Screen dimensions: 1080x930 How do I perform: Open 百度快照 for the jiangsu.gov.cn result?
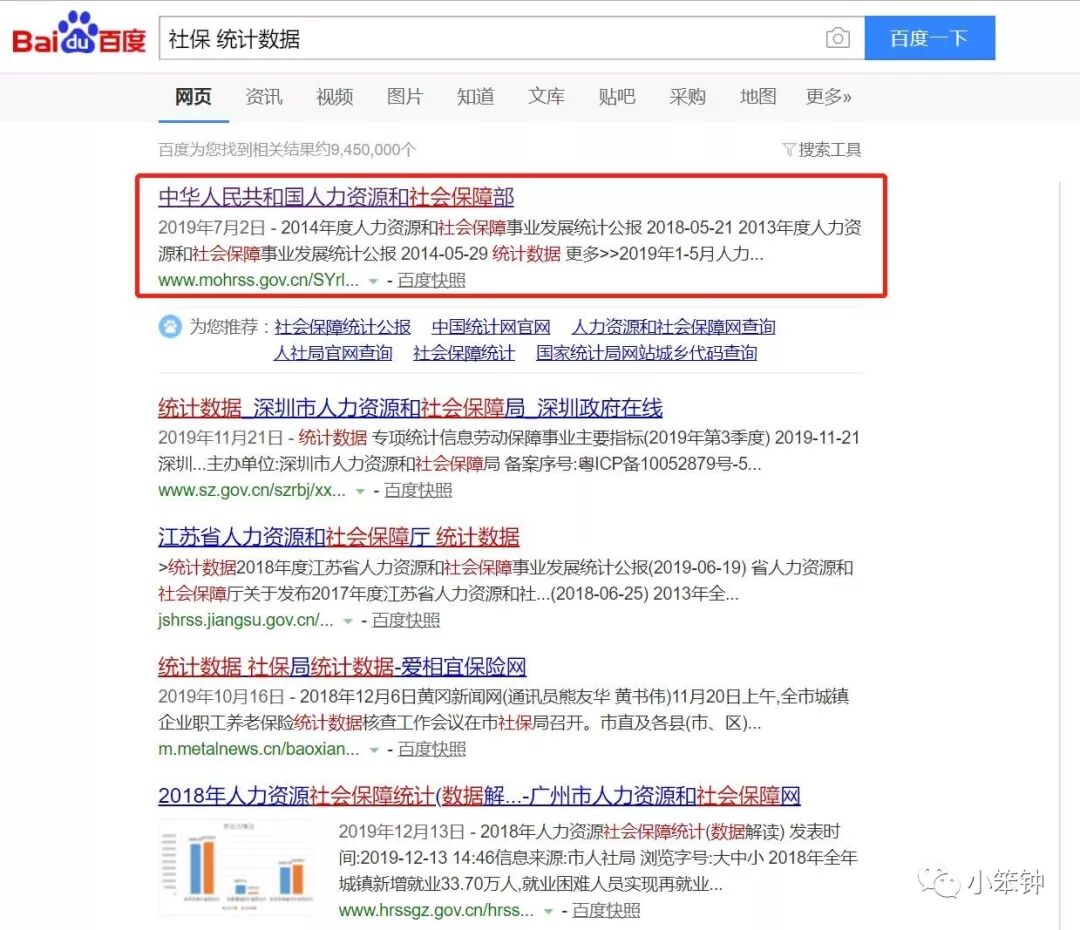(x=406, y=620)
